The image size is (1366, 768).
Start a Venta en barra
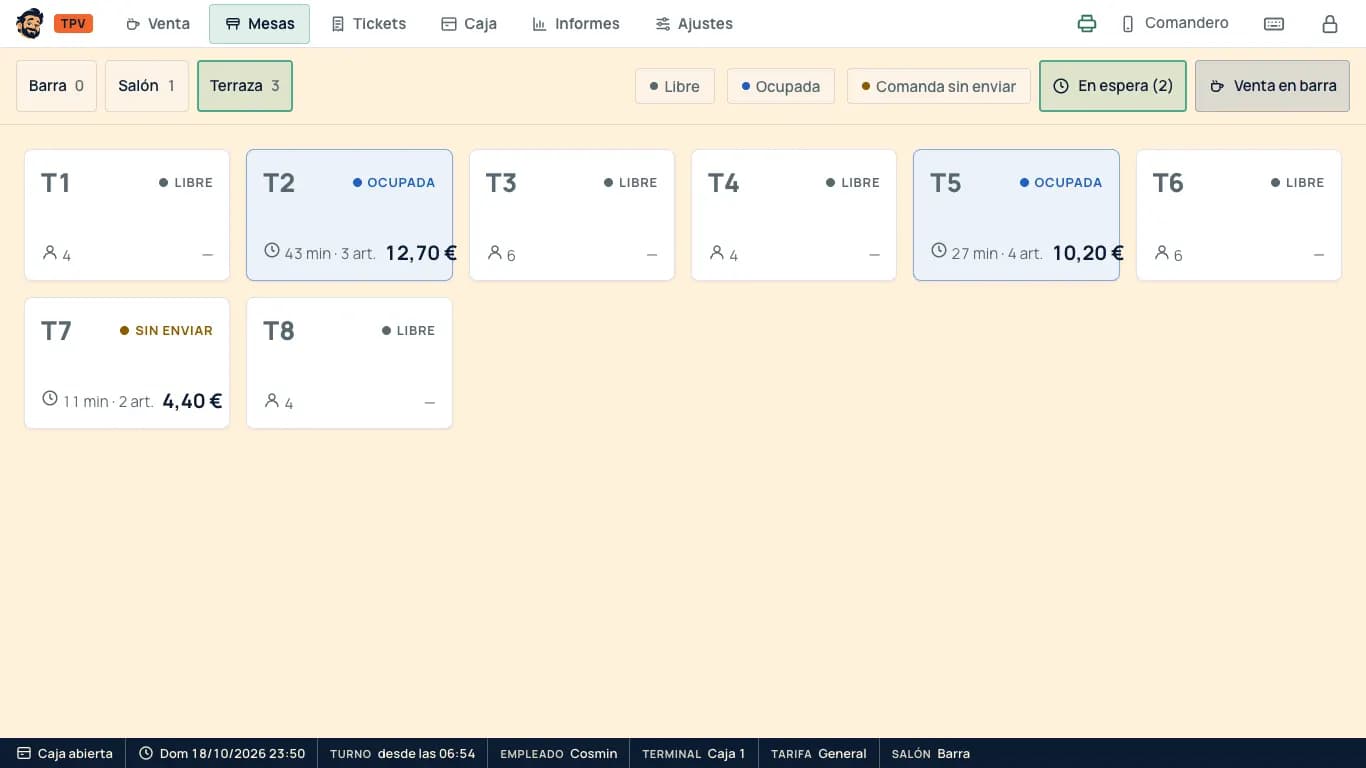tap(1272, 86)
